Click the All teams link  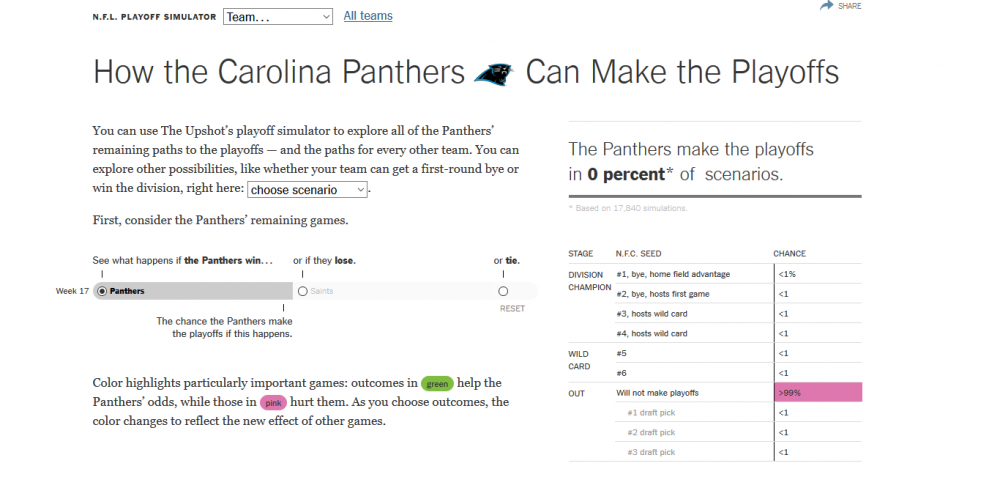(368, 16)
